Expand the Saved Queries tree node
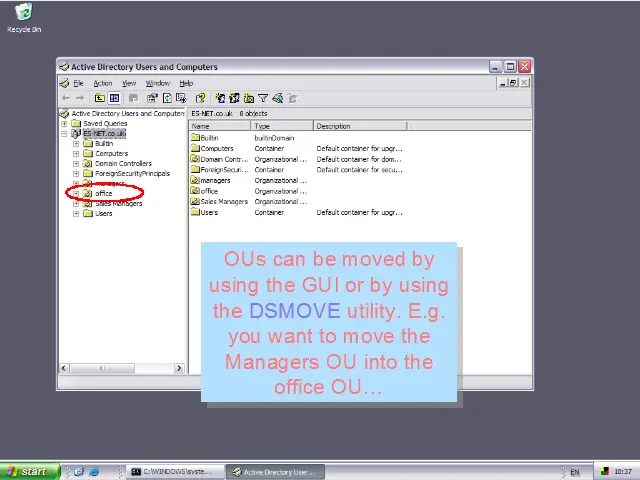Screen dimensions: 640x480 [65, 124]
